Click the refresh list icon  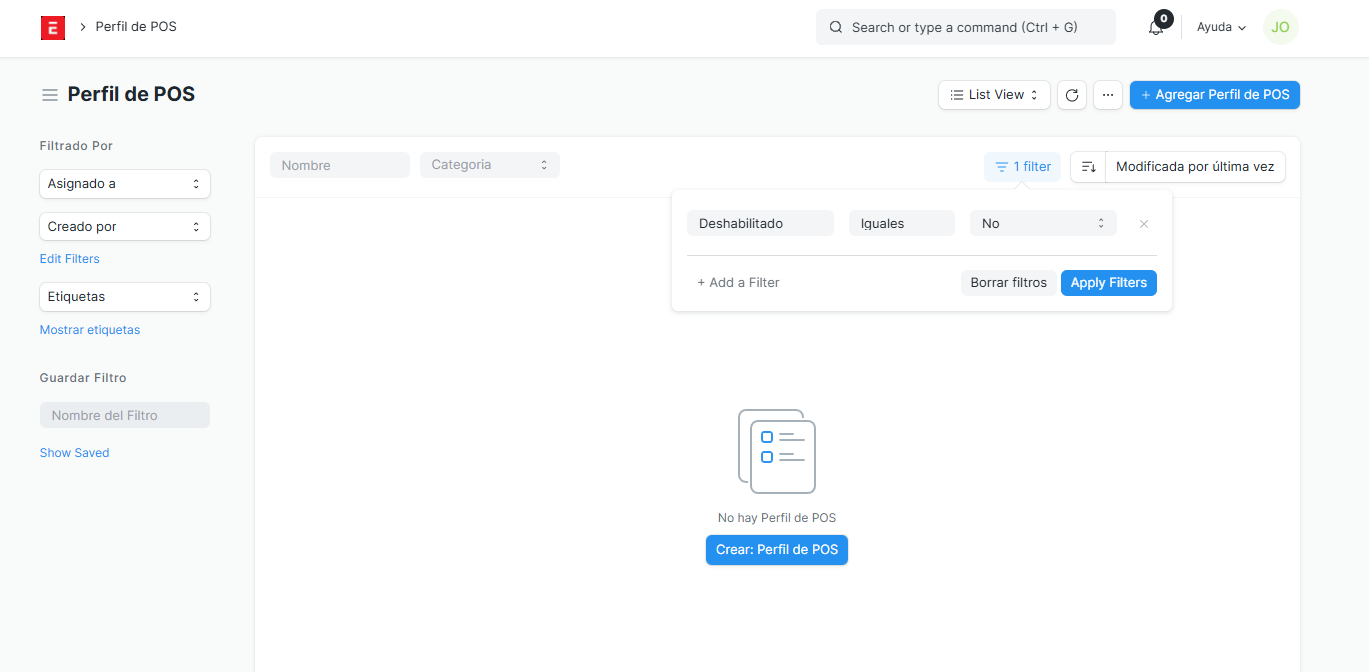(x=1072, y=95)
